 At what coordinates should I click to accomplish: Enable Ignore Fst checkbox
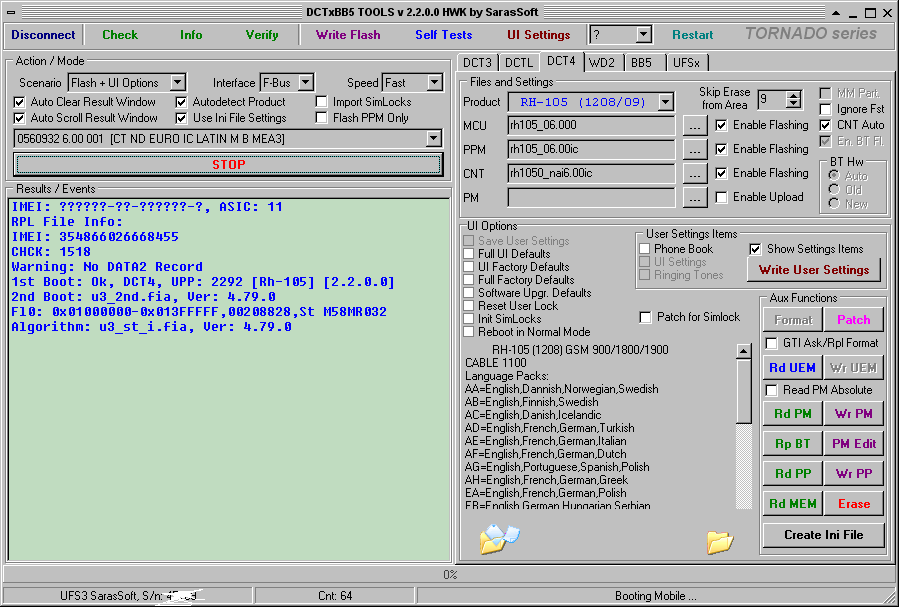(825, 109)
